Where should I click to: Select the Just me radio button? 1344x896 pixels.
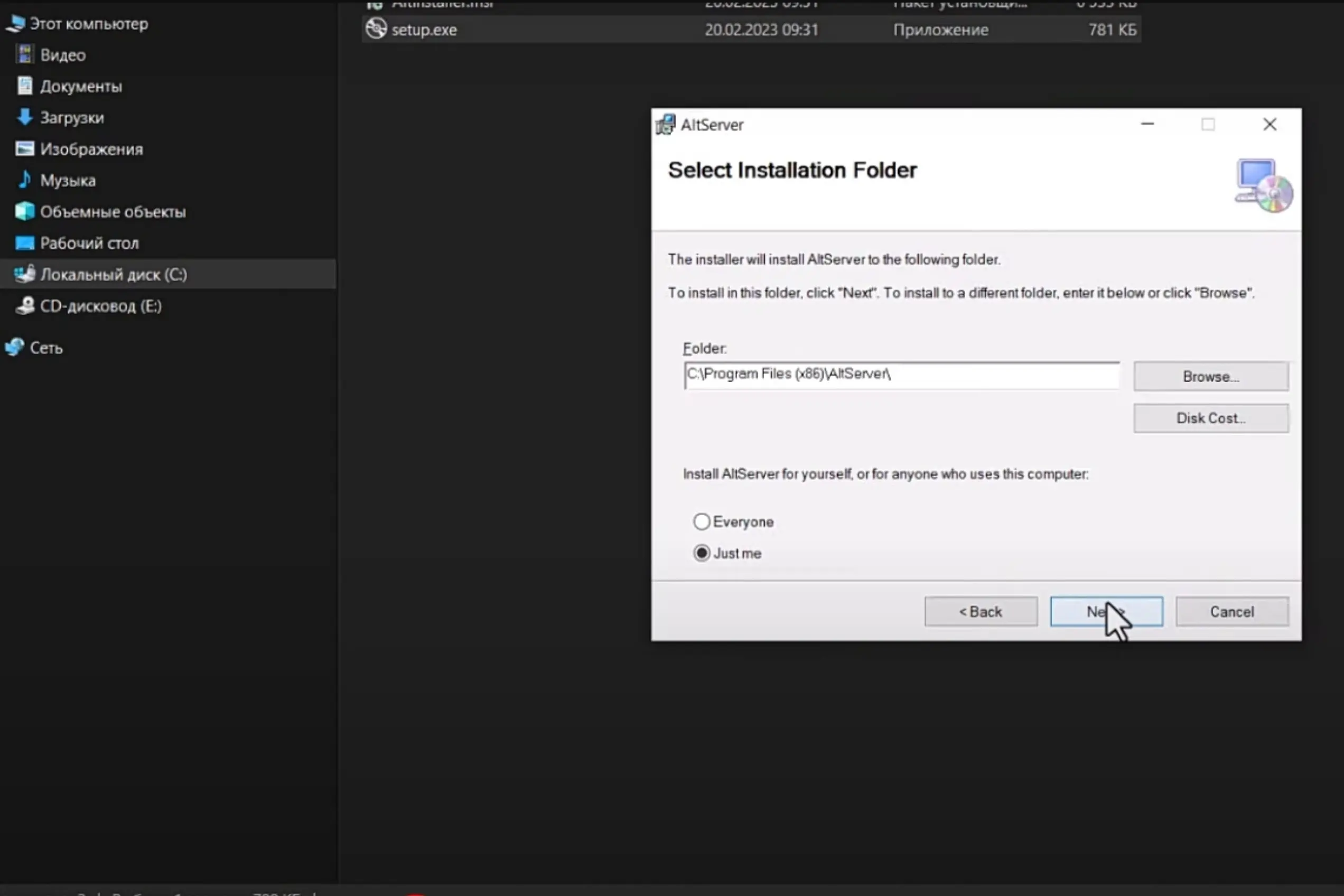click(701, 553)
